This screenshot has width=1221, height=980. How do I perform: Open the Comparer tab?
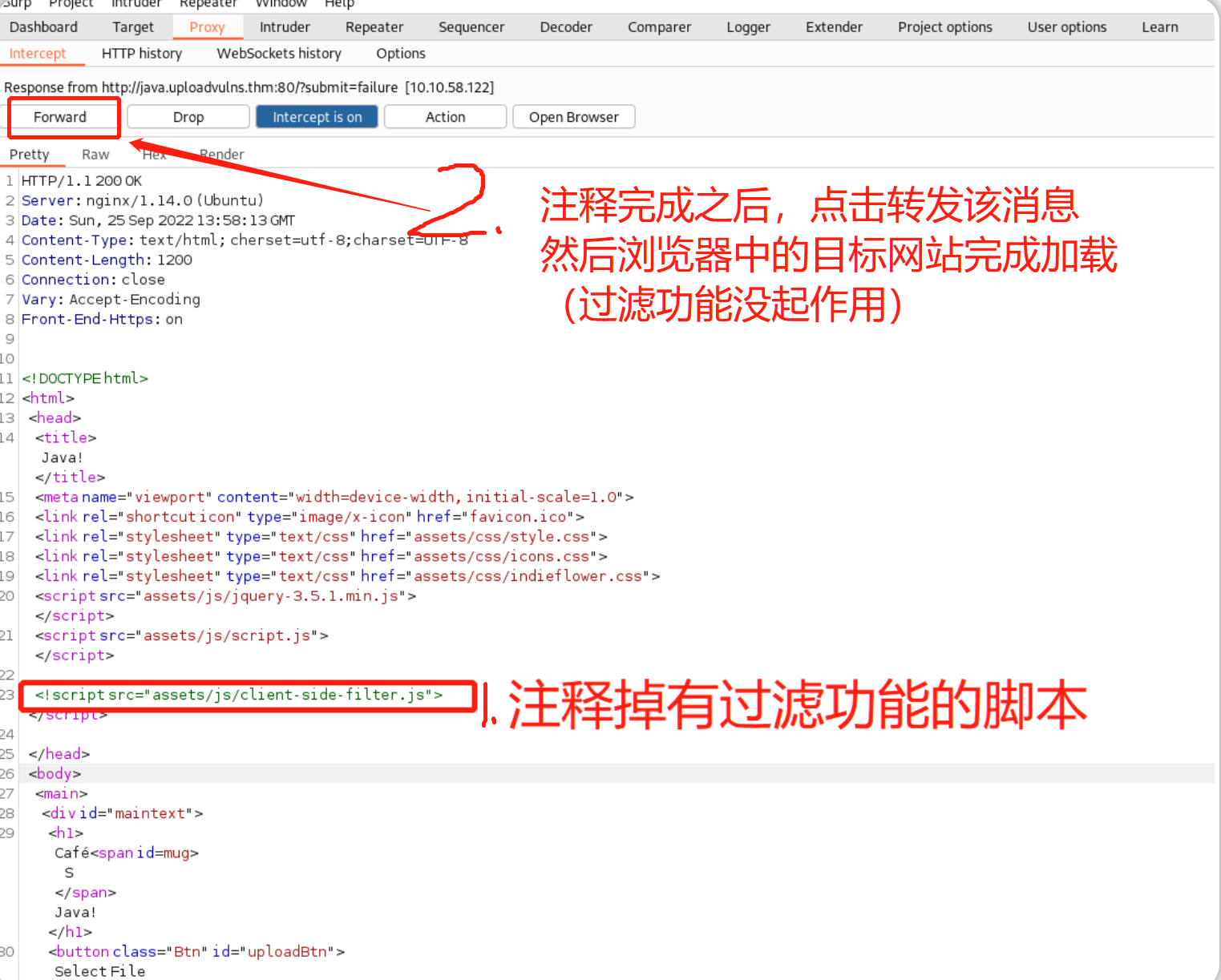[x=659, y=27]
